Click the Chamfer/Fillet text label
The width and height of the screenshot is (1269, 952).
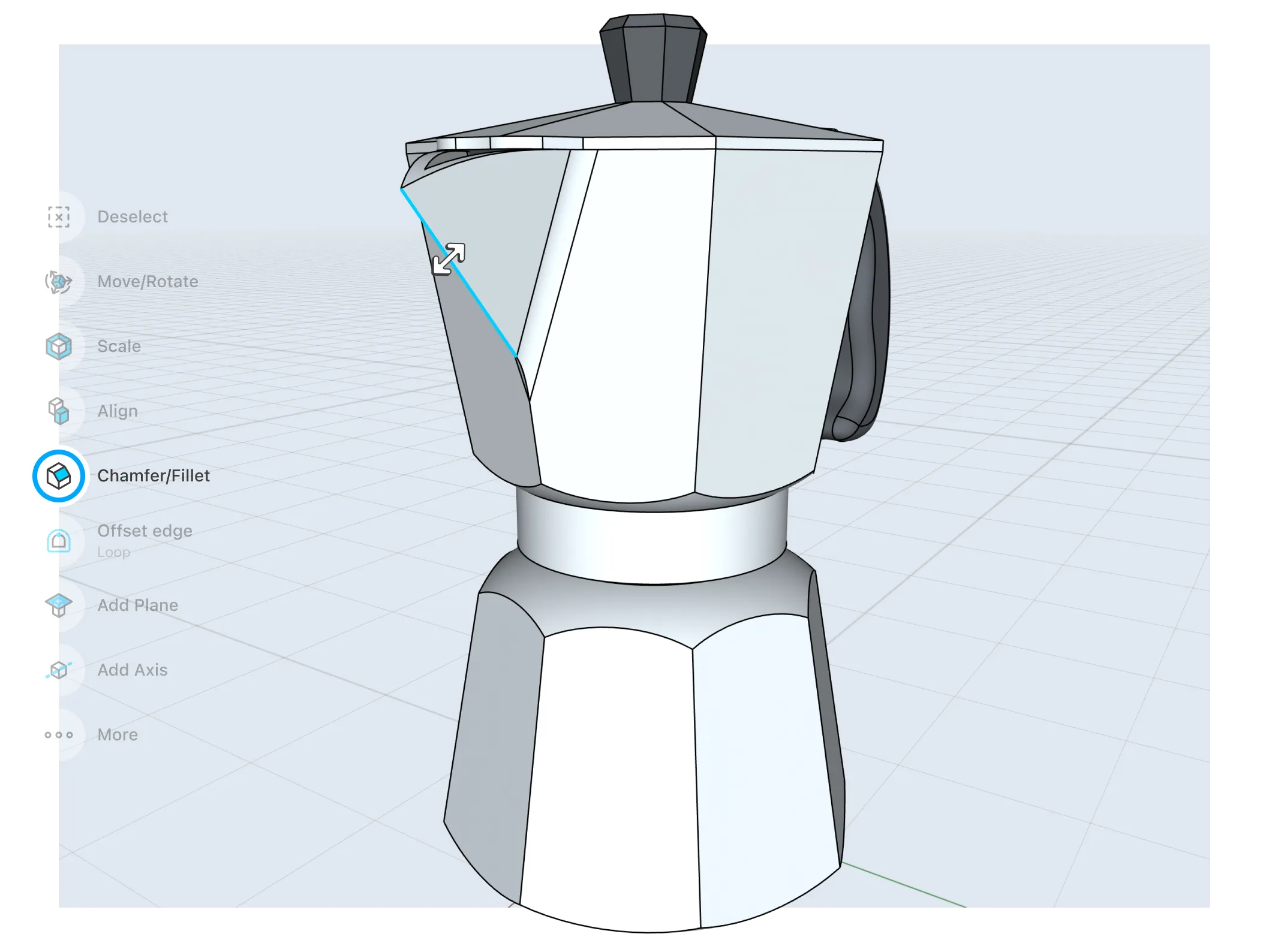[x=154, y=475]
